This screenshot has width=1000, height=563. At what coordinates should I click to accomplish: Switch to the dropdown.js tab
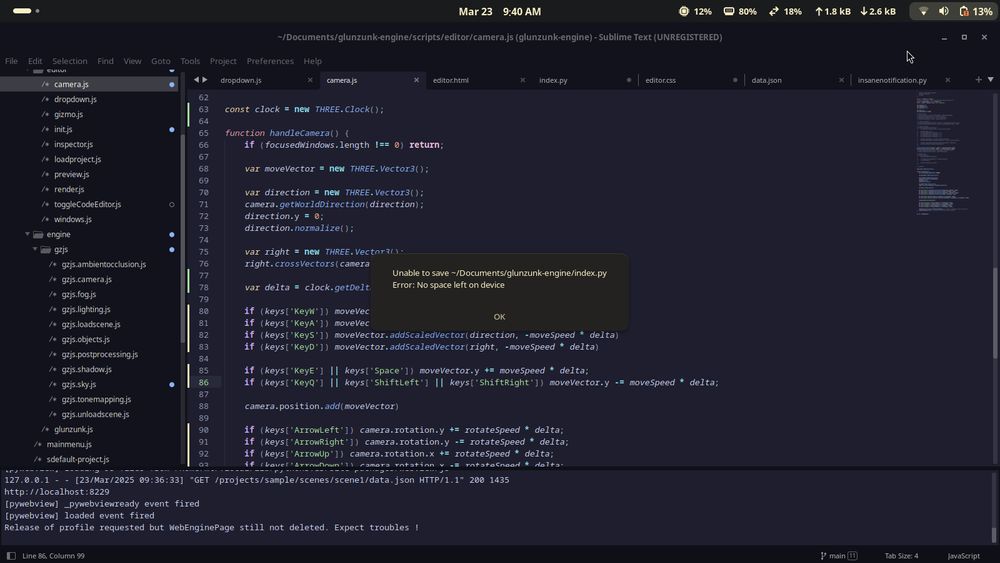click(x=241, y=80)
